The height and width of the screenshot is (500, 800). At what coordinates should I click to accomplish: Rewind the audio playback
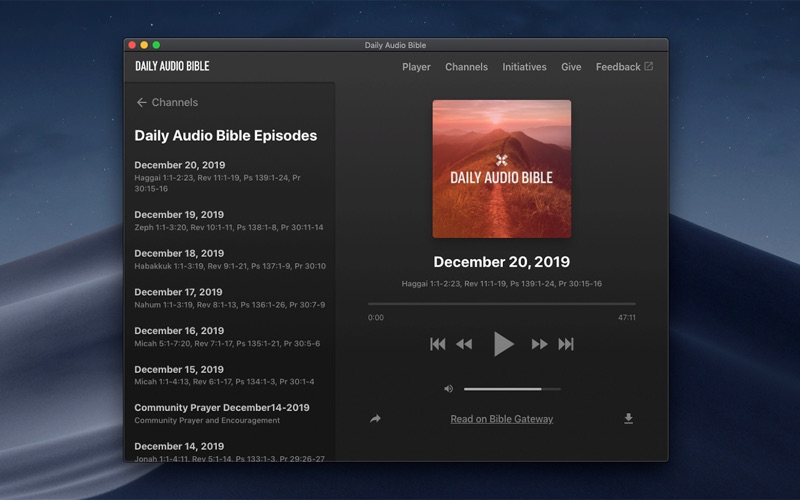(x=464, y=344)
